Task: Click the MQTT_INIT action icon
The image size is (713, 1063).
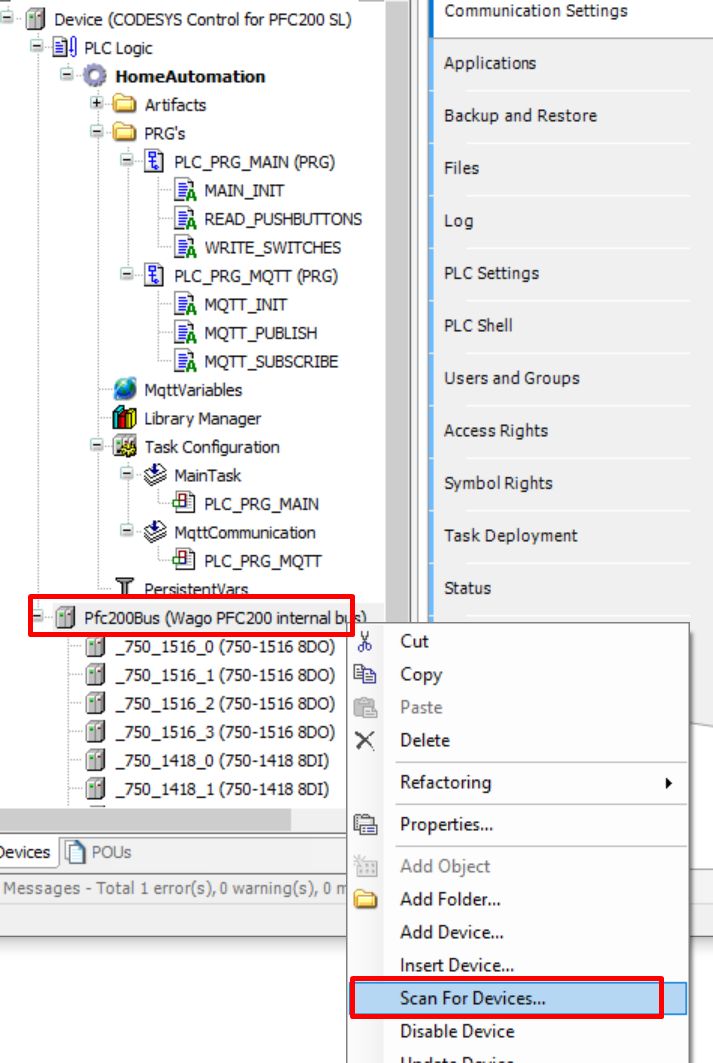Action: (185, 304)
